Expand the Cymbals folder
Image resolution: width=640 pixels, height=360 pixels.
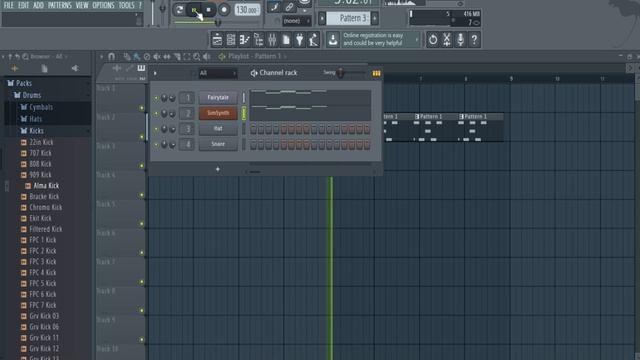[x=37, y=107]
